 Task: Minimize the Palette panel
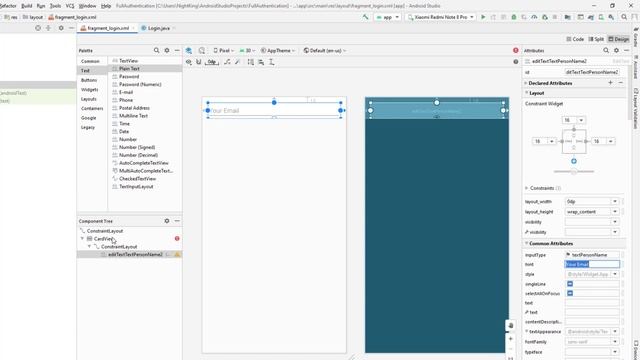(177, 50)
